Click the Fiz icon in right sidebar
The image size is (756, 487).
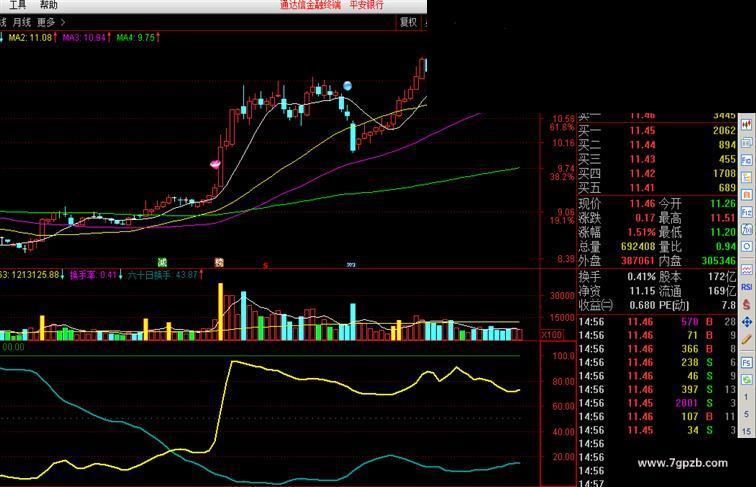coord(746,212)
